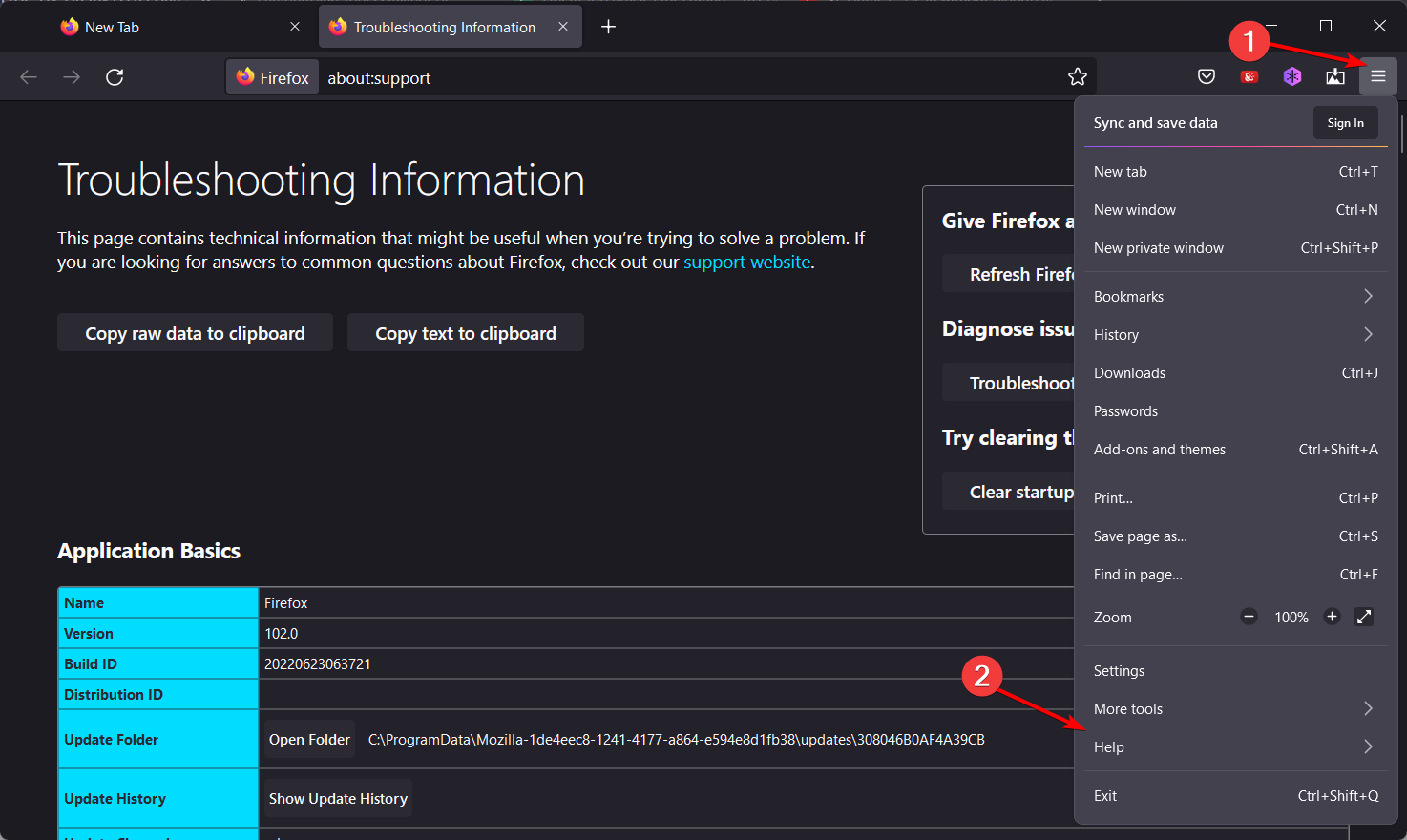Minimize the Firefox window
This screenshot has height=840, width=1407.
tap(1271, 26)
